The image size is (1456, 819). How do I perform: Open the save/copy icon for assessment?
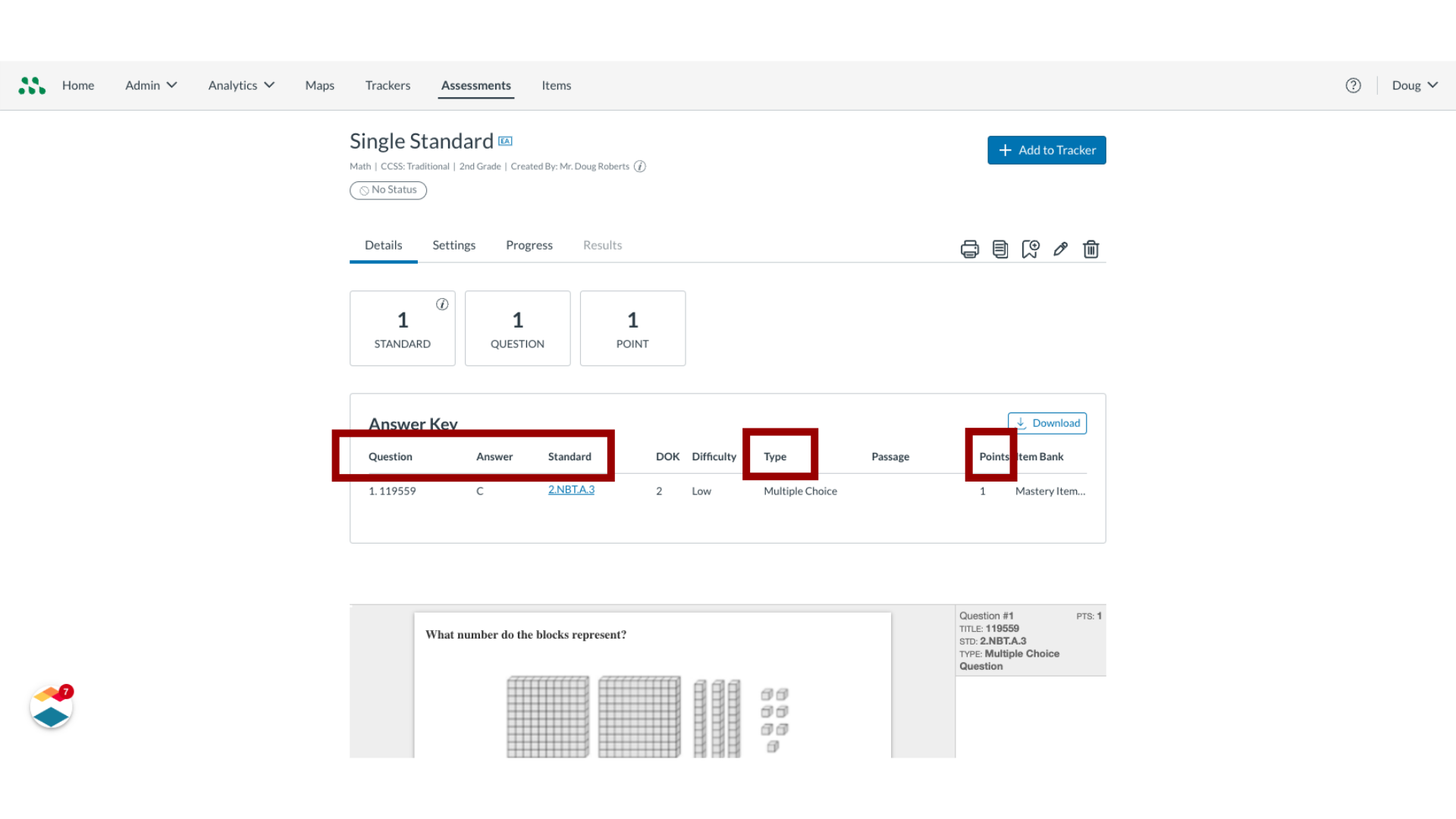999,248
